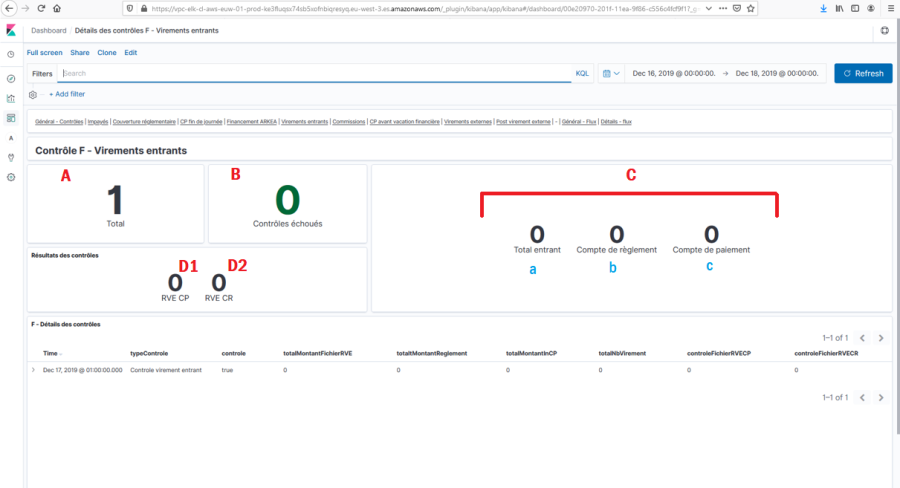Click the filter options gear icon
Image resolution: width=900 pixels, height=488 pixels.
point(33,94)
